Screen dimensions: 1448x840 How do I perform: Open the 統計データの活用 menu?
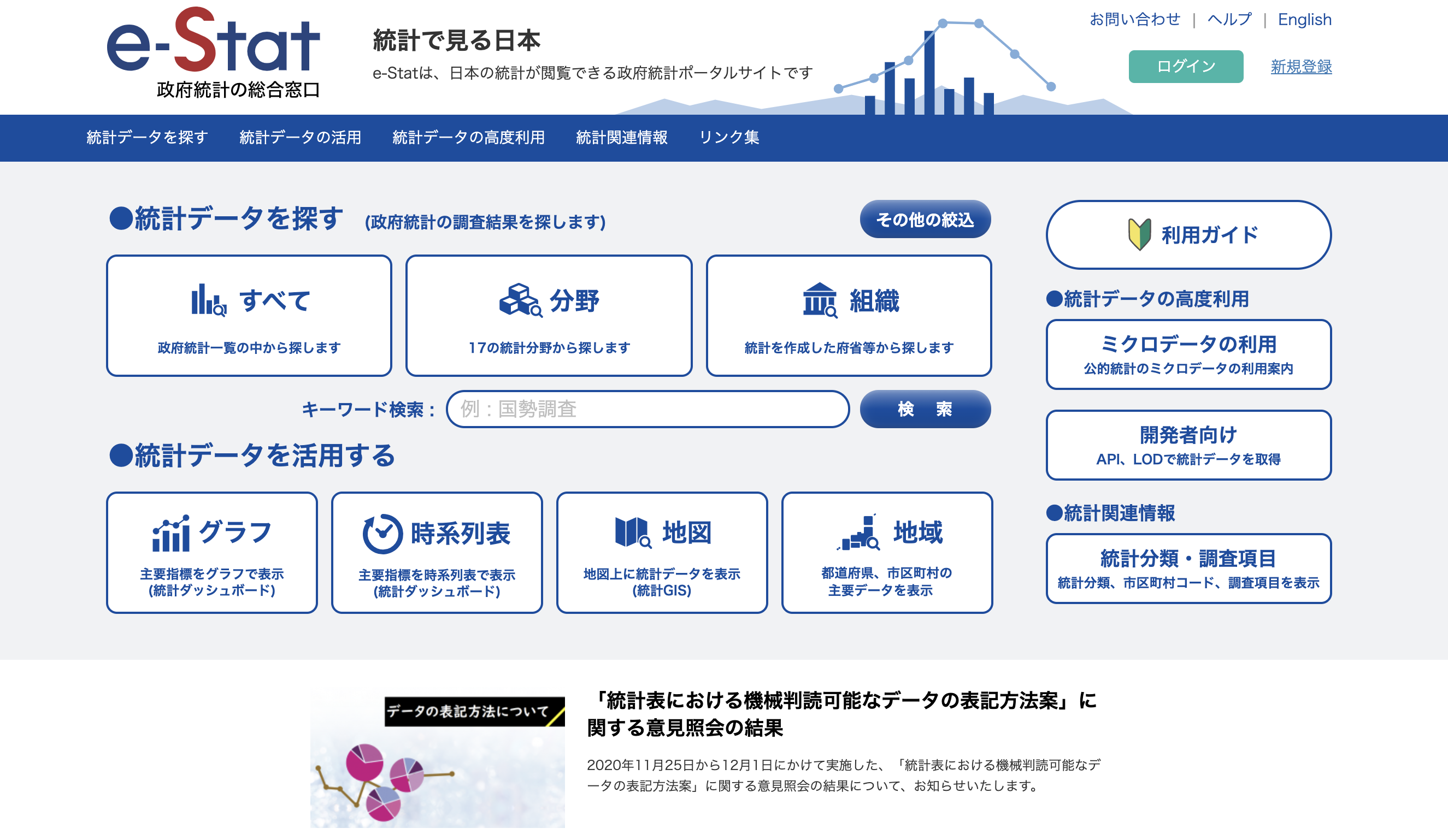(300, 138)
